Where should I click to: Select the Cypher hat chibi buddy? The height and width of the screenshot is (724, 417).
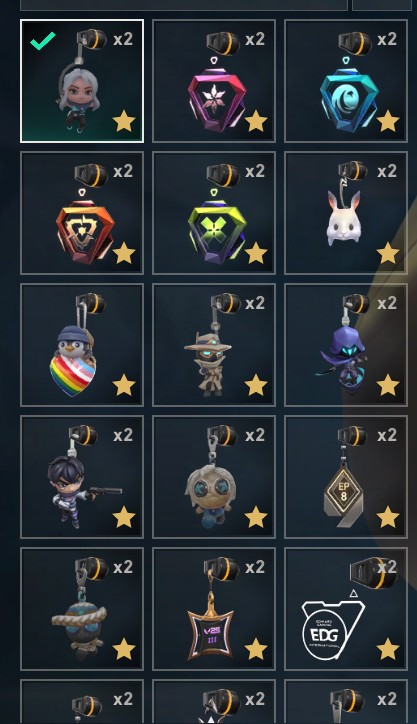(214, 345)
